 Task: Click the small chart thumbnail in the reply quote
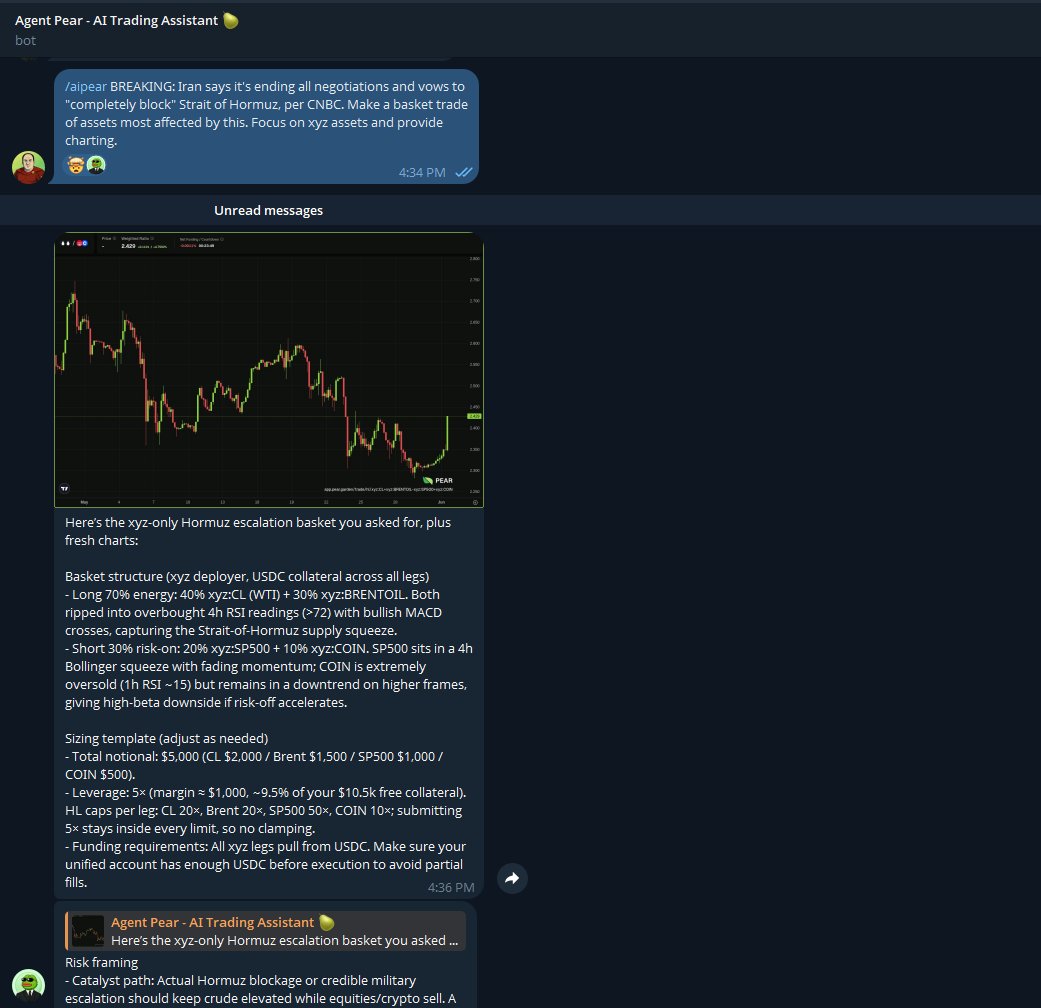tap(88, 931)
